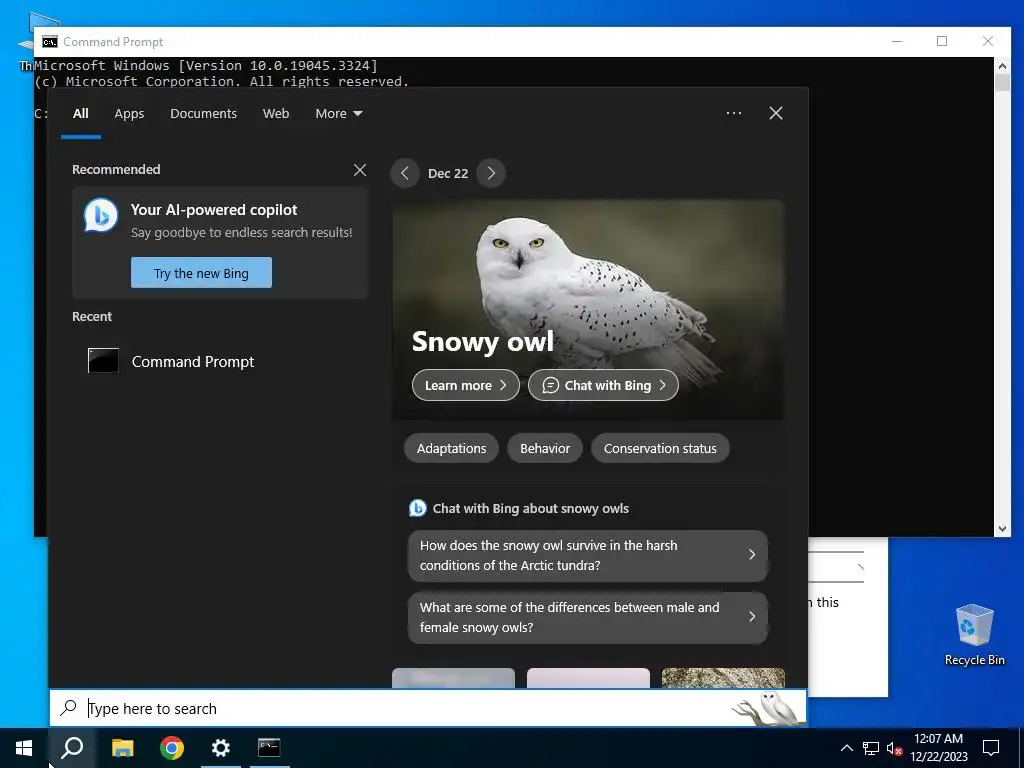The image size is (1024, 768).
Task: Open middle pink thumbnail card at bottom
Action: pos(588,678)
